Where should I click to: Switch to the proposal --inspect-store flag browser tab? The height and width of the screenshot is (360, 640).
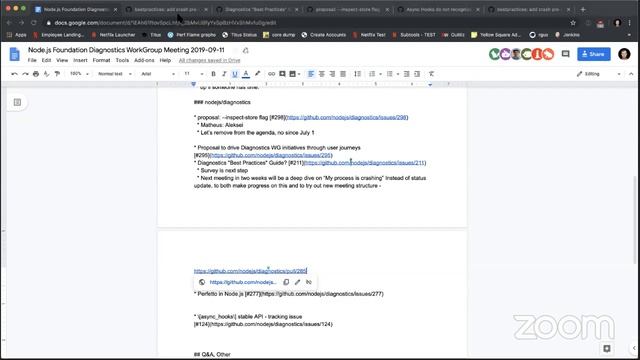point(348,9)
